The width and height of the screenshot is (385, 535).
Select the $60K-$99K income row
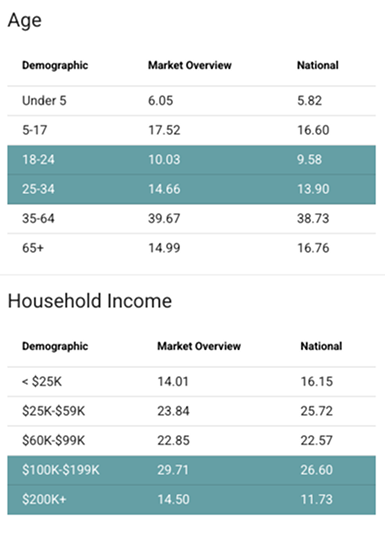tap(191, 440)
